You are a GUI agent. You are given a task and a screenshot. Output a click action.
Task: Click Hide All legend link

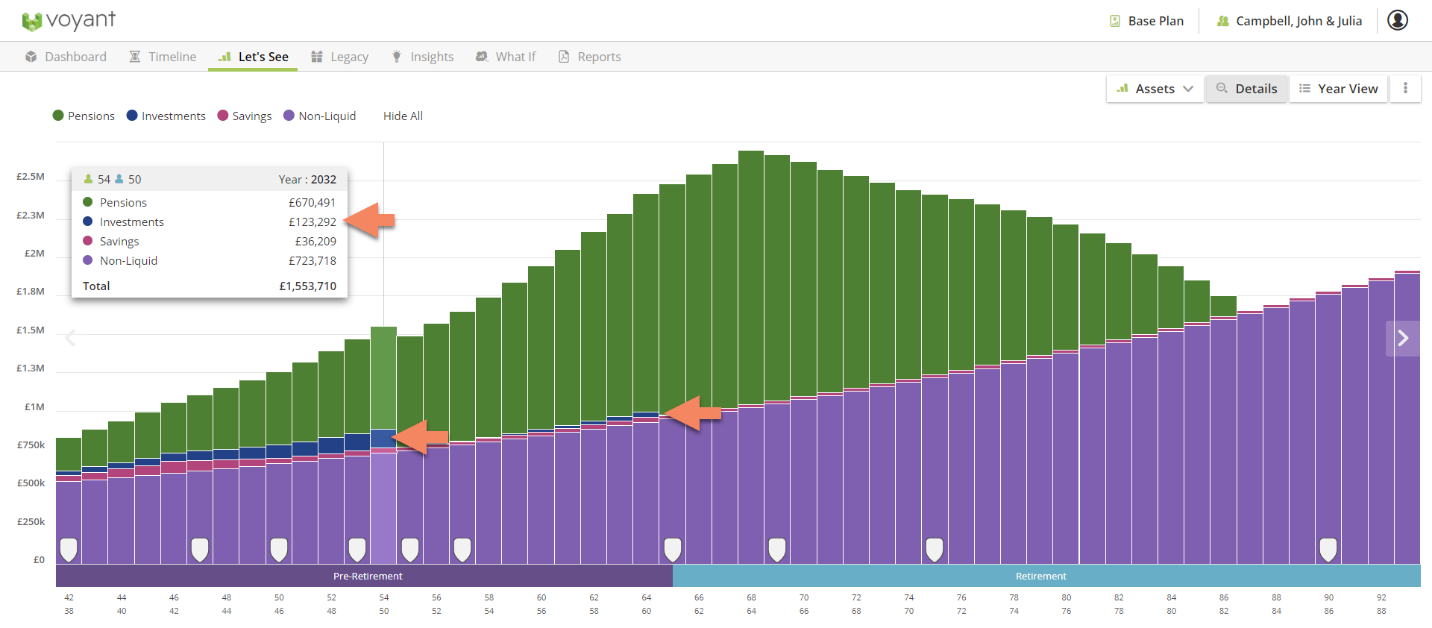[x=403, y=116]
